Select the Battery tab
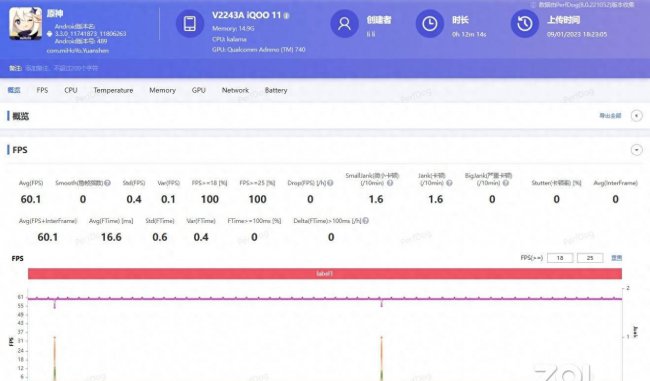Screen dimensions: 650x381 276,90
